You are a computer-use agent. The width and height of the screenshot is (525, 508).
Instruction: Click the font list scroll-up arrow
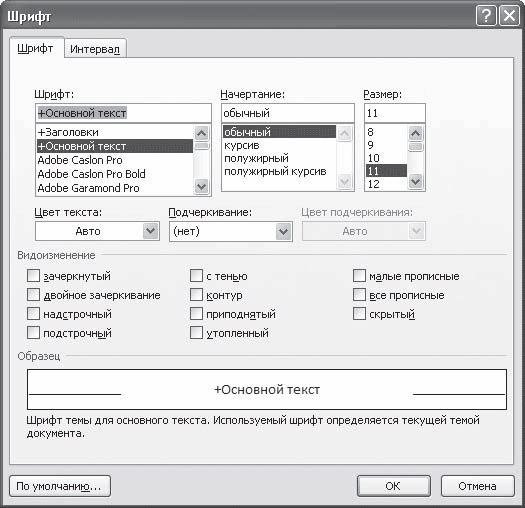(x=201, y=133)
